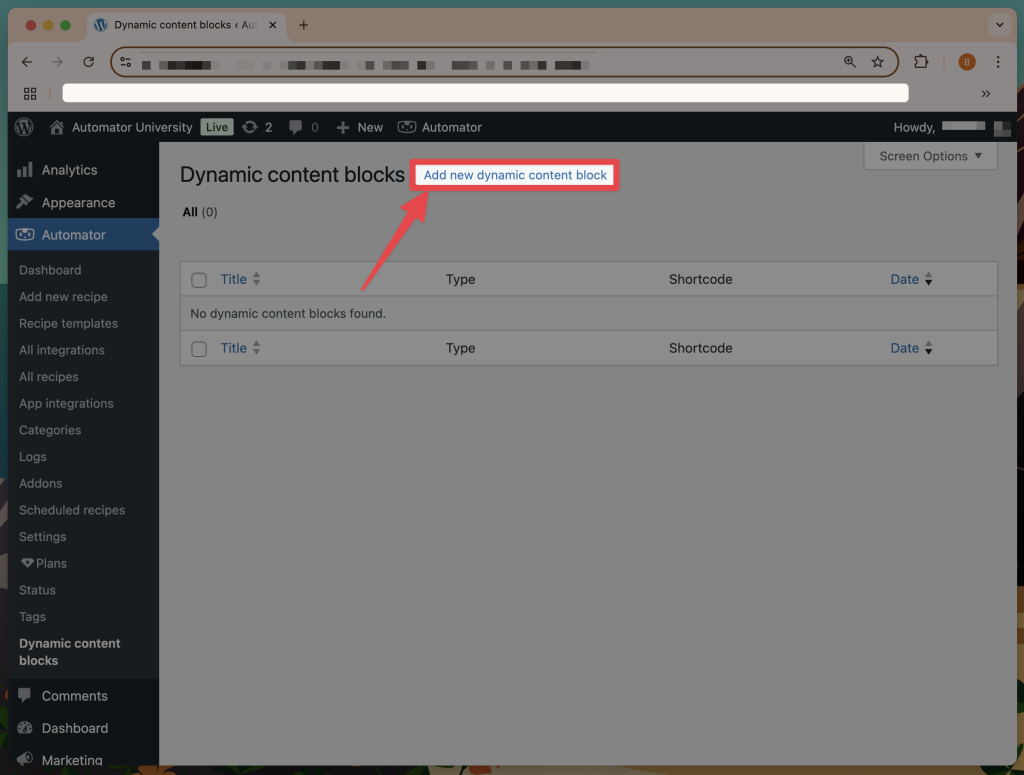Click the Marketing megaphone icon
1024x775 pixels.
pyautogui.click(x=28, y=760)
